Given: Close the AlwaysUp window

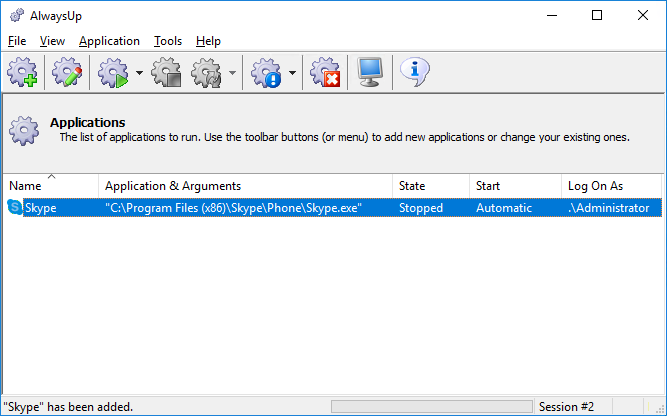Looking at the screenshot, I should (x=643, y=15).
